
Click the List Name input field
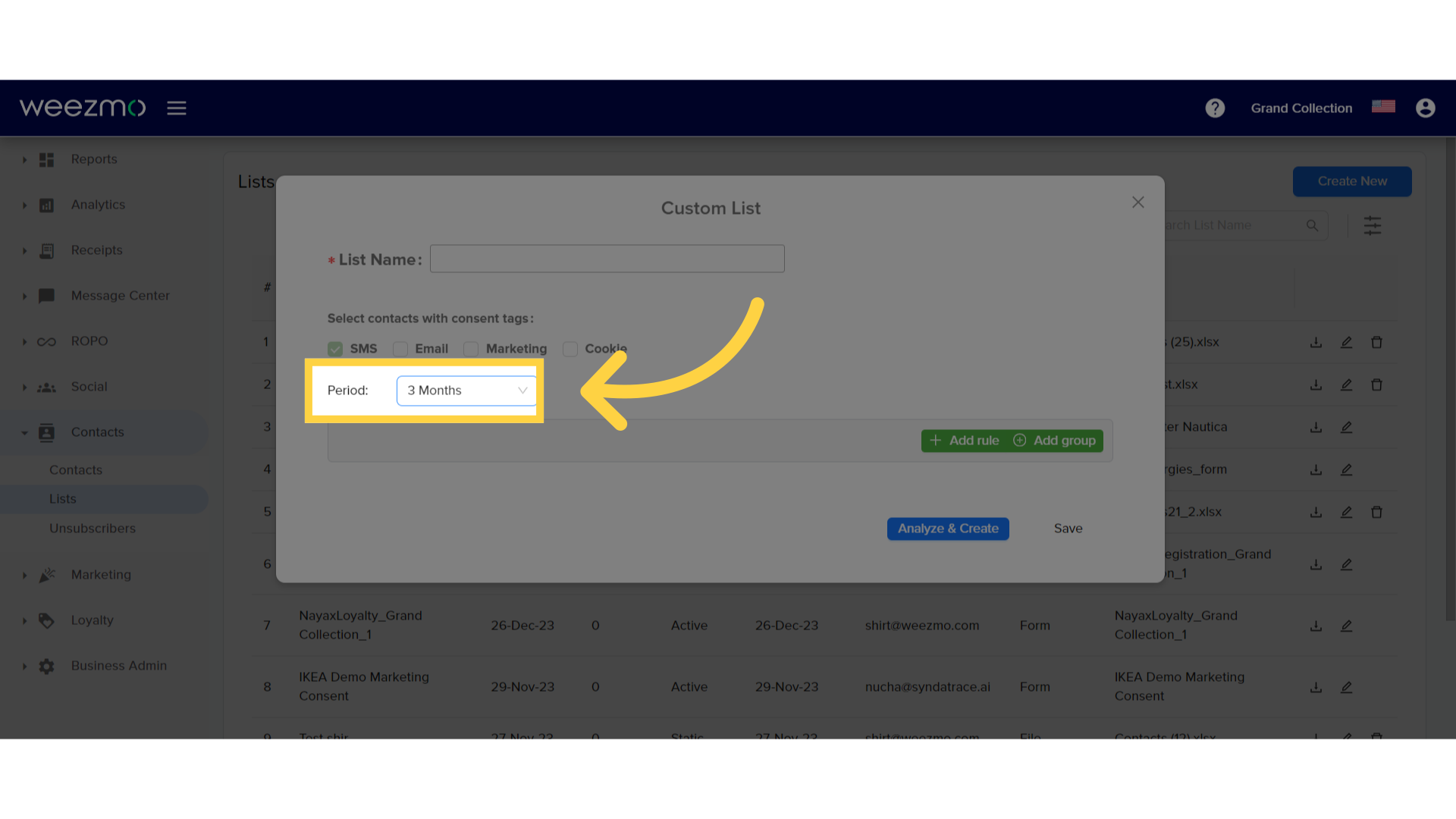click(x=607, y=259)
